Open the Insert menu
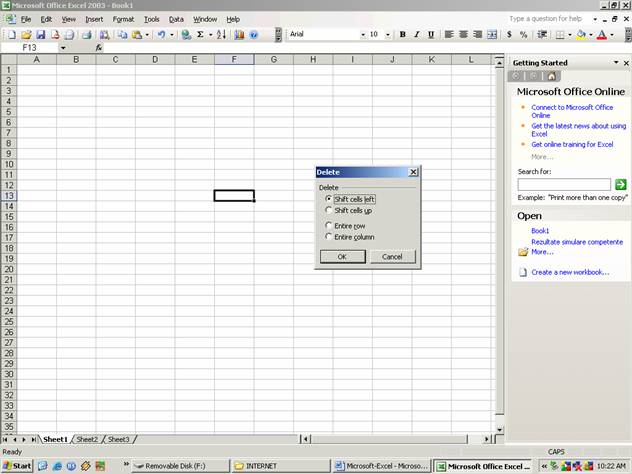The height and width of the screenshot is (474, 632). click(94, 19)
